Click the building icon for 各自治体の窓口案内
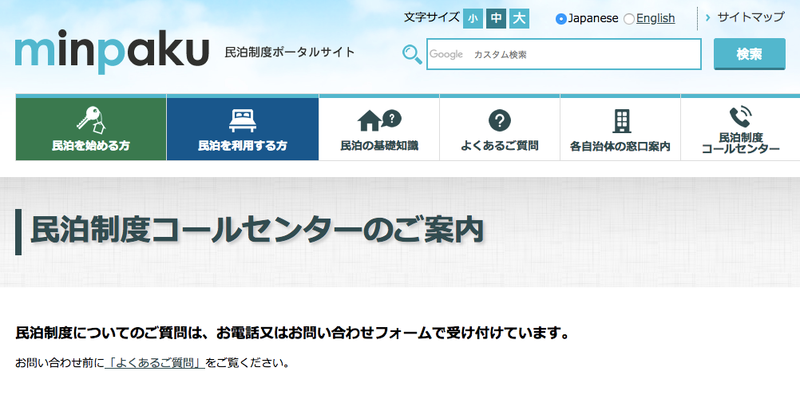This screenshot has height=406, width=800. 620,121
